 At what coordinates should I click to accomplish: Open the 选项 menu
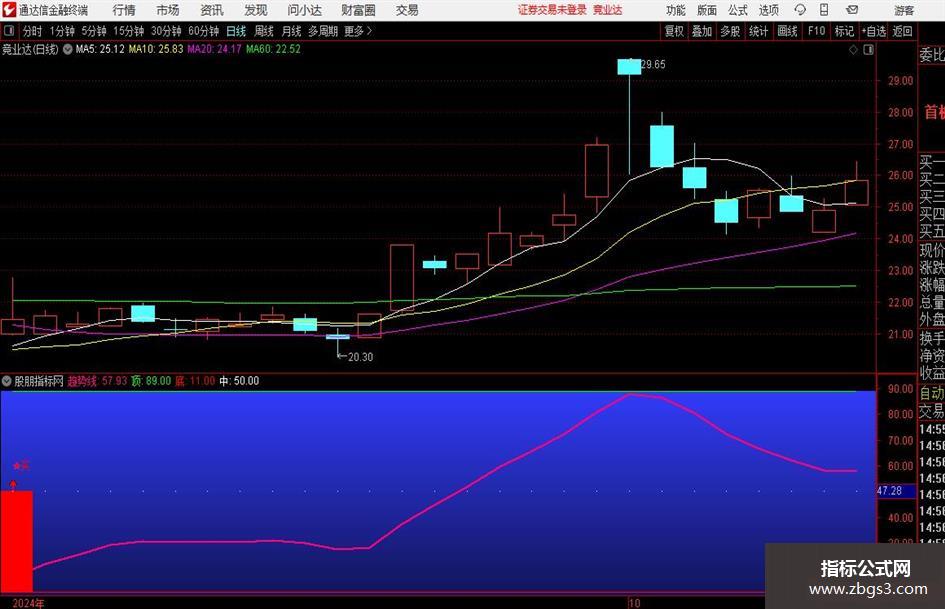click(768, 10)
